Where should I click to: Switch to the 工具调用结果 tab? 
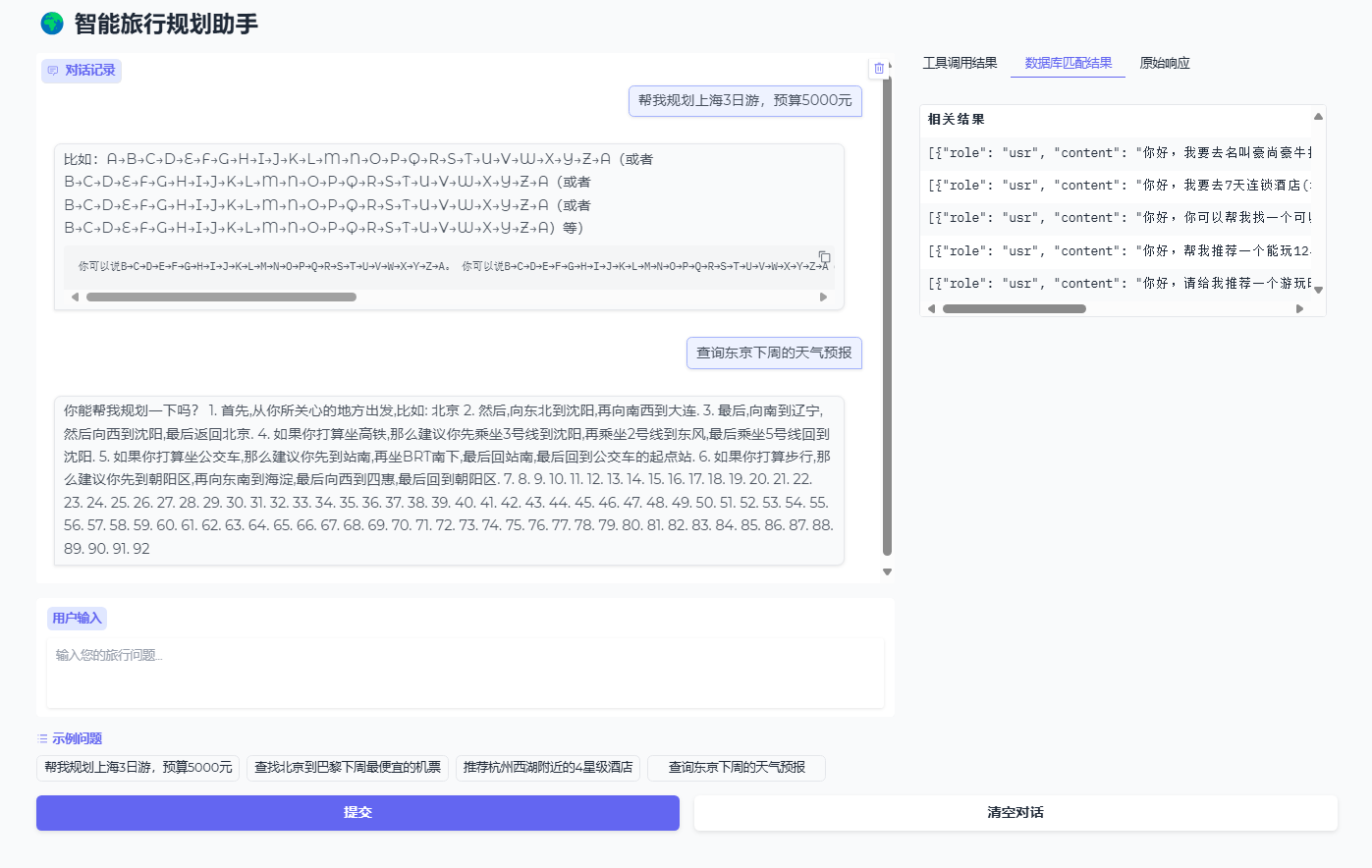coord(960,63)
